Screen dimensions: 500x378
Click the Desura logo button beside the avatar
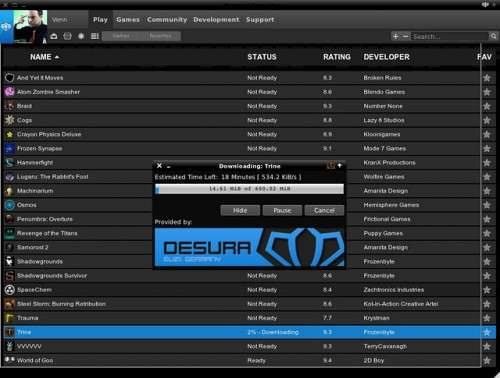click(x=6, y=27)
